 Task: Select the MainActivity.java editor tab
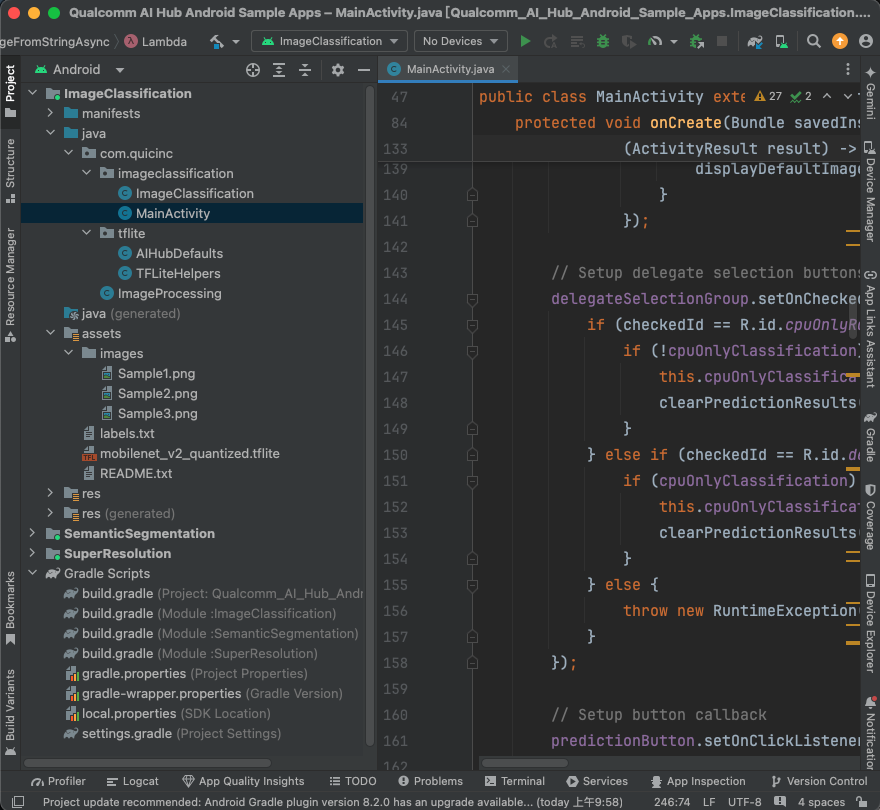pos(449,69)
